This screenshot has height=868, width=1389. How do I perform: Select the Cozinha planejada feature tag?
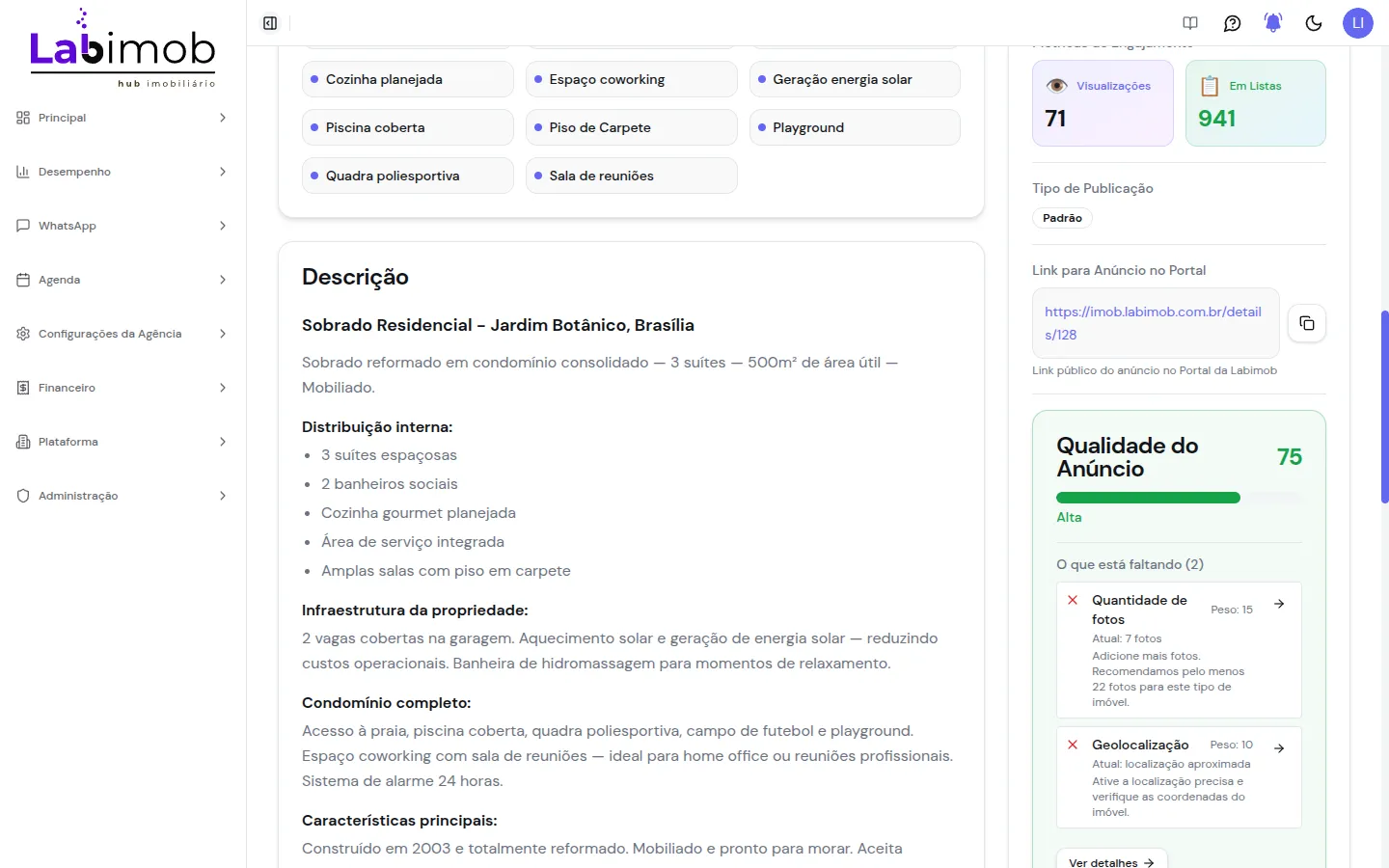pos(407,79)
